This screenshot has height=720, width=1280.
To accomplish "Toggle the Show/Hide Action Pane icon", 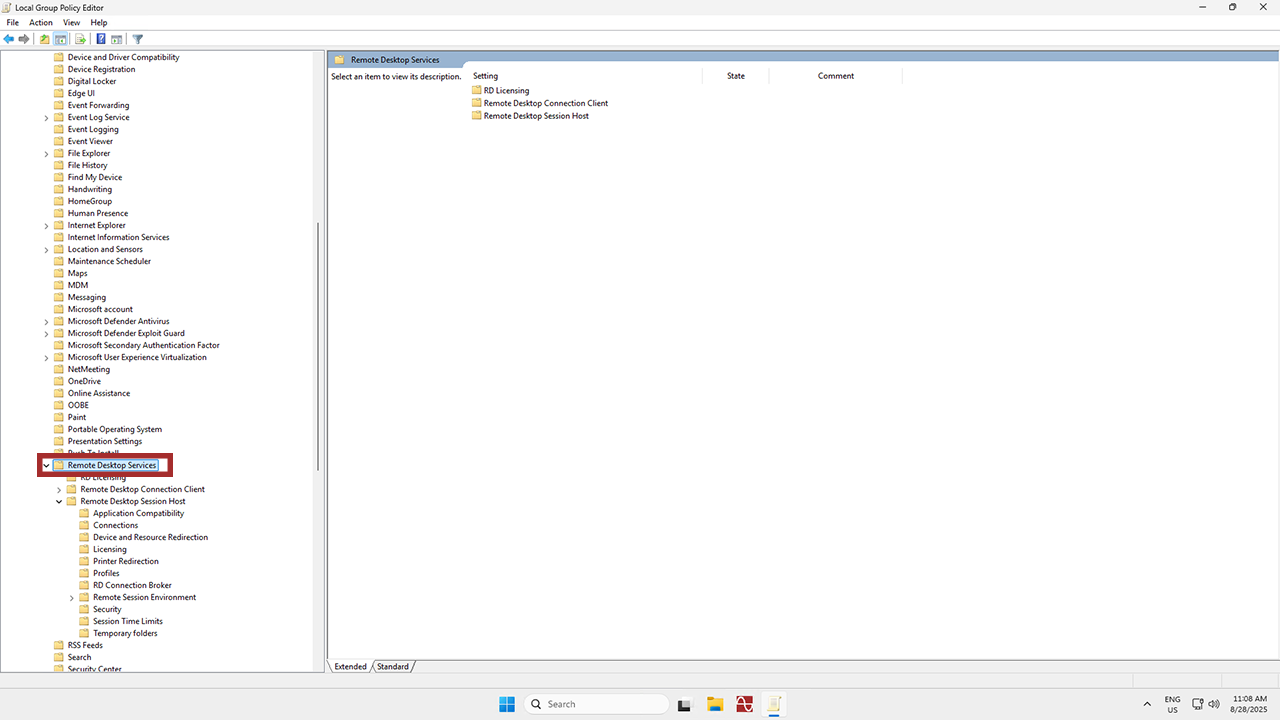I will pos(117,39).
